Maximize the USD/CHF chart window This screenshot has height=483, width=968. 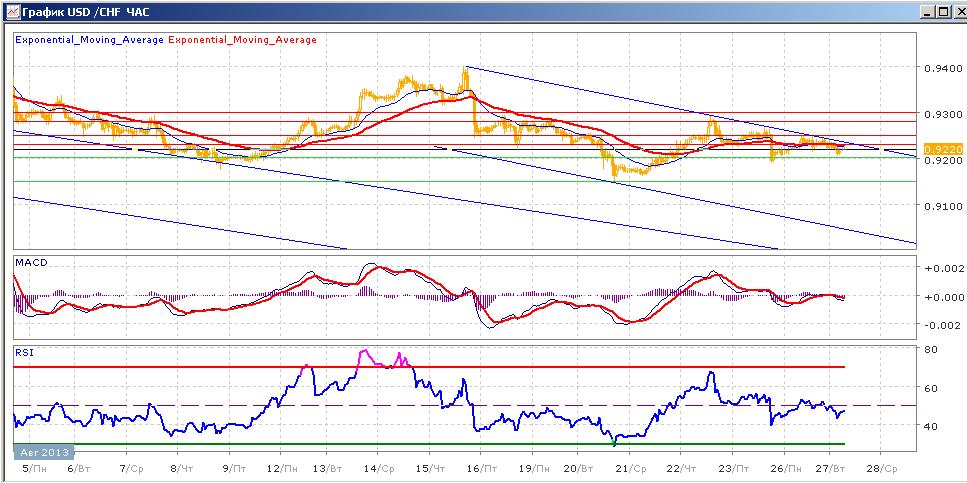pyautogui.click(x=942, y=11)
